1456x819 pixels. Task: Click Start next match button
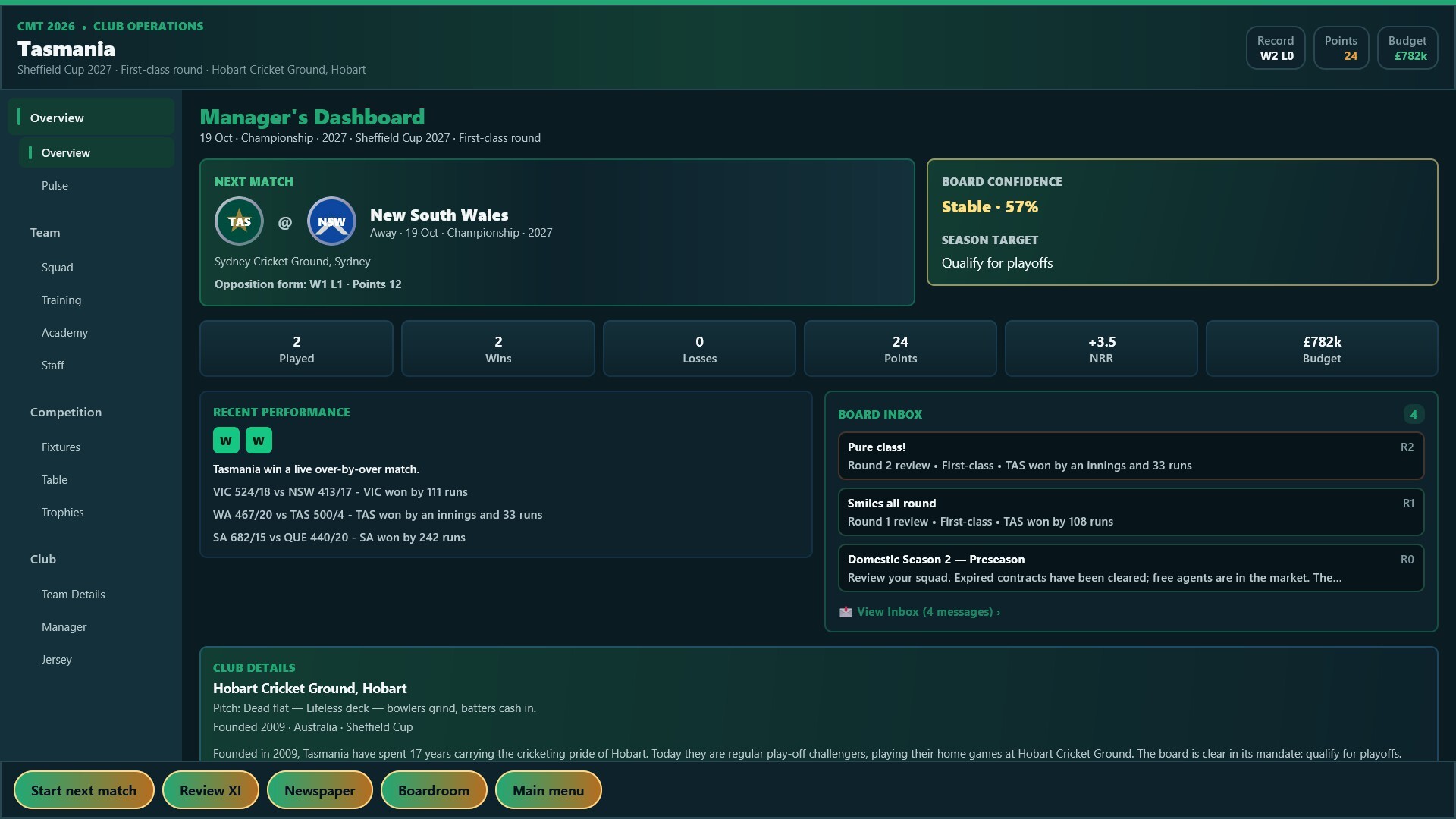[84, 790]
